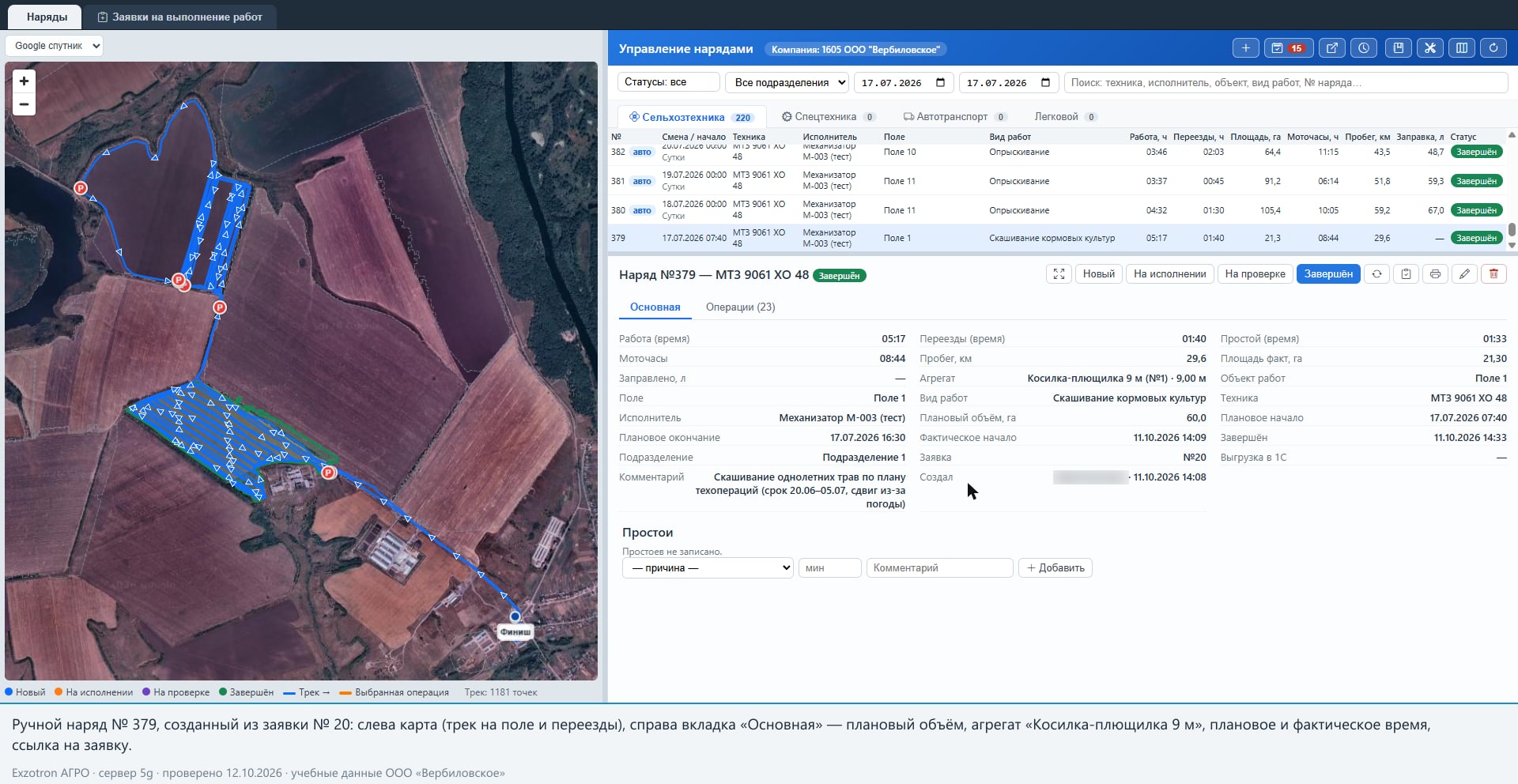
Task: Zoom out on the map
Action: click(x=24, y=104)
